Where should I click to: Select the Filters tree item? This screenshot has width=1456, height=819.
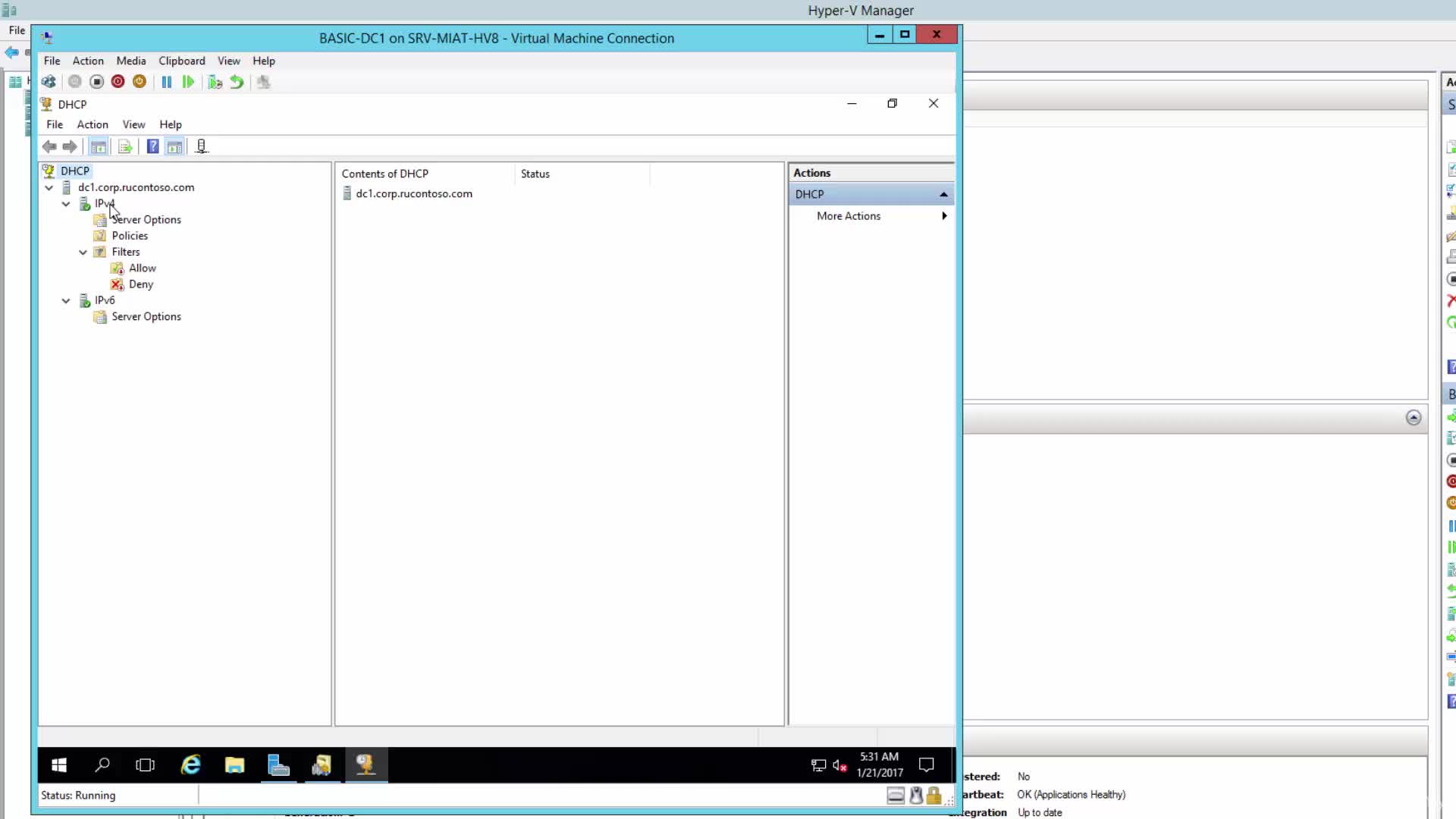pos(126,252)
